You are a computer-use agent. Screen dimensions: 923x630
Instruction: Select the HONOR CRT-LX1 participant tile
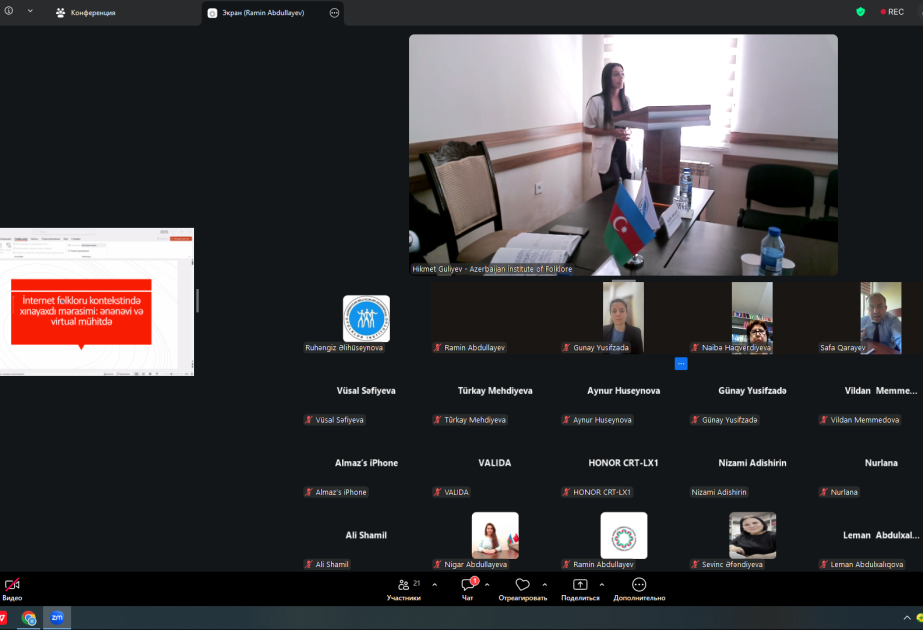point(623,463)
